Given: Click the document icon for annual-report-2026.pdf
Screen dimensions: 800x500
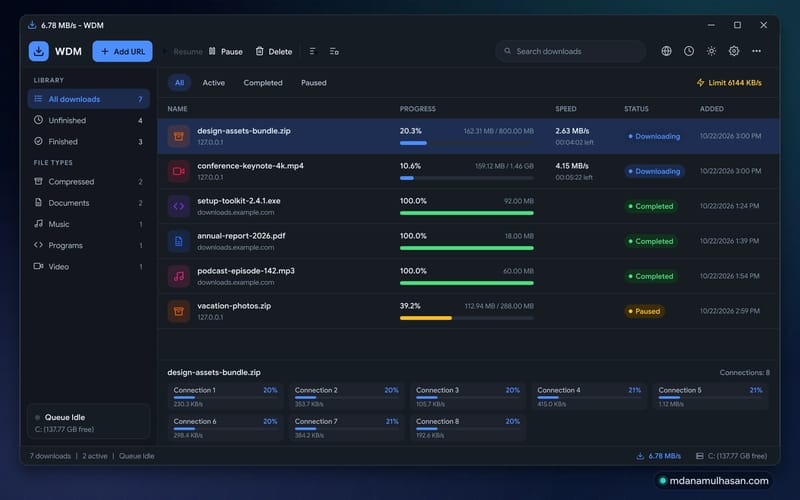Looking at the screenshot, I should pyautogui.click(x=179, y=241).
